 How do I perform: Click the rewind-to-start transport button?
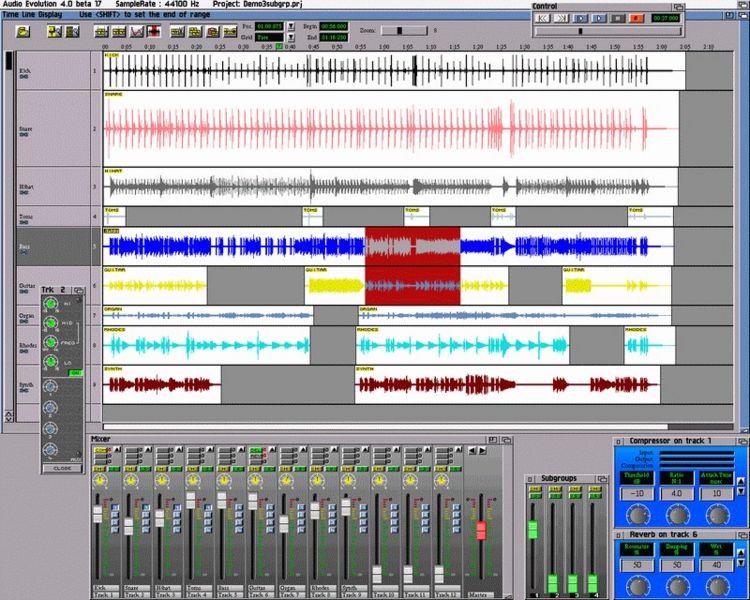542,18
